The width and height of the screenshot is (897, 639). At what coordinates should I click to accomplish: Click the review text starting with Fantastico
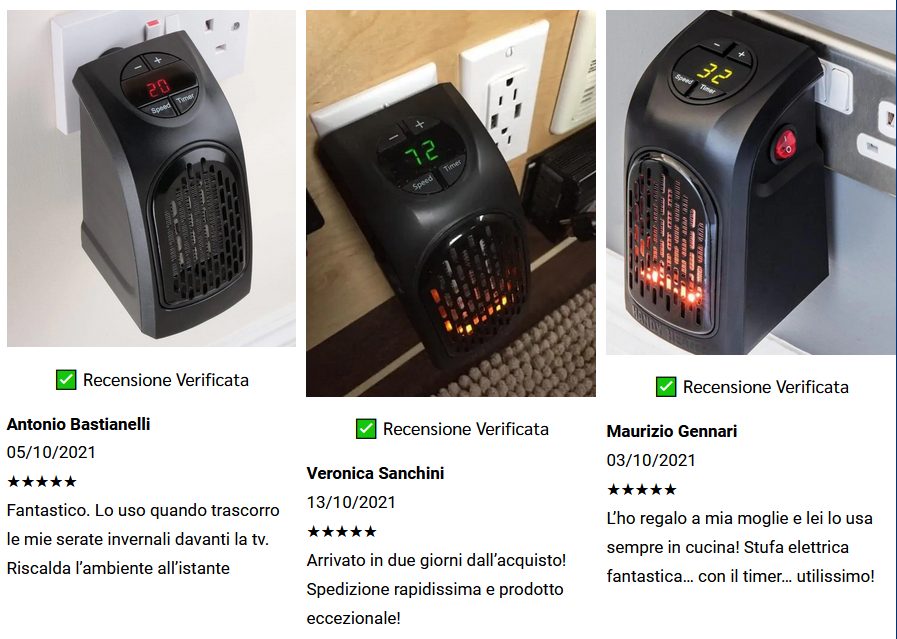click(143, 539)
